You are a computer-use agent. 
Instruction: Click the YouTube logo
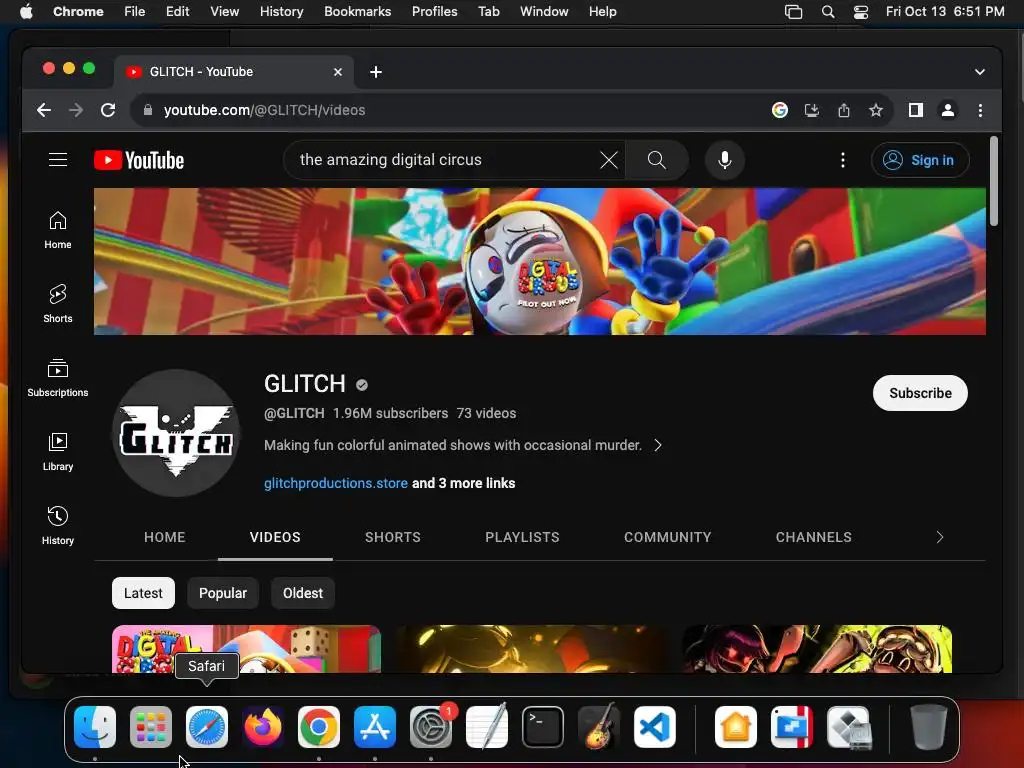tap(139, 160)
